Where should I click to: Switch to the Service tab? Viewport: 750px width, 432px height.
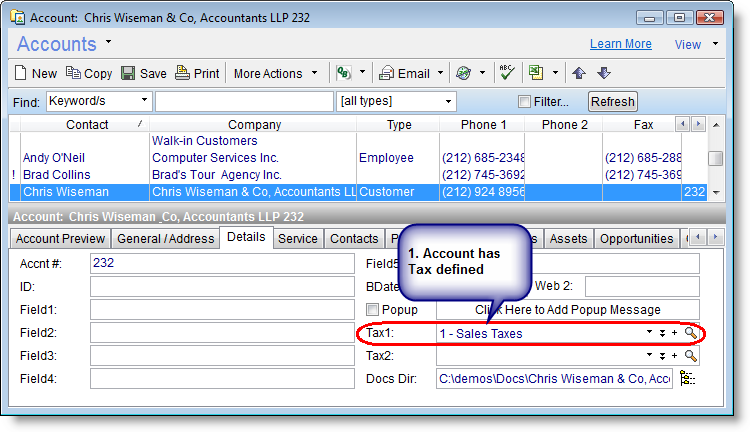click(x=298, y=238)
